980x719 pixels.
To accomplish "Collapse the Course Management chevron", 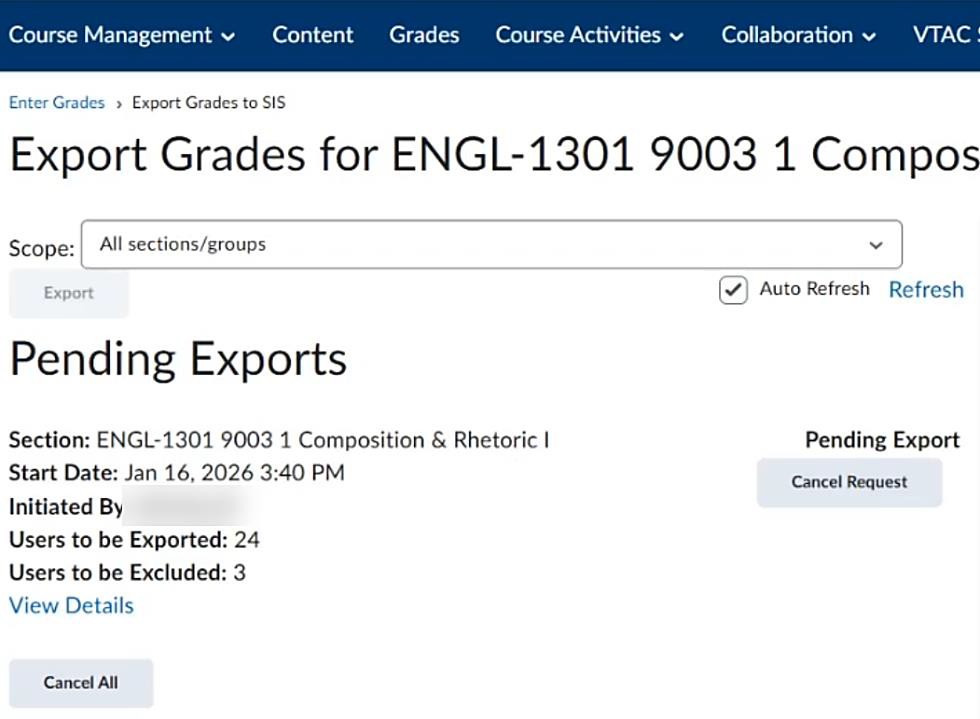I will click(x=228, y=36).
